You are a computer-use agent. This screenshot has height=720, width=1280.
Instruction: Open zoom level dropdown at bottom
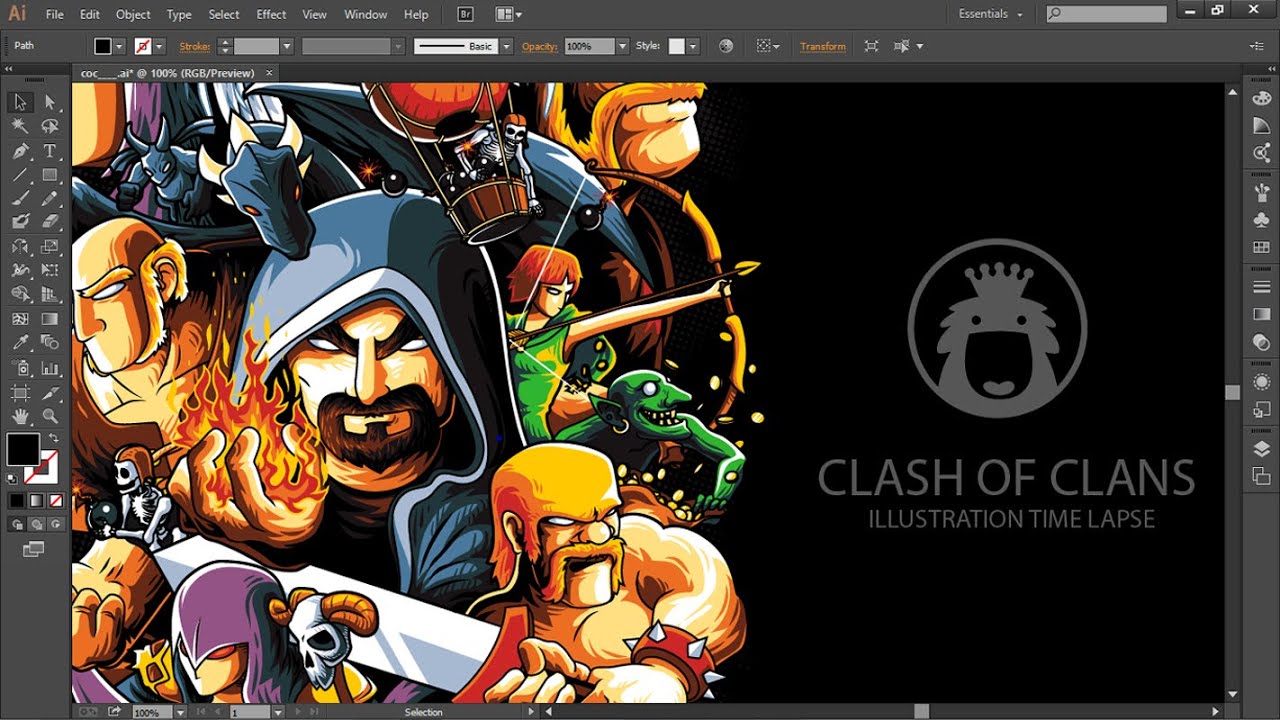[180, 712]
